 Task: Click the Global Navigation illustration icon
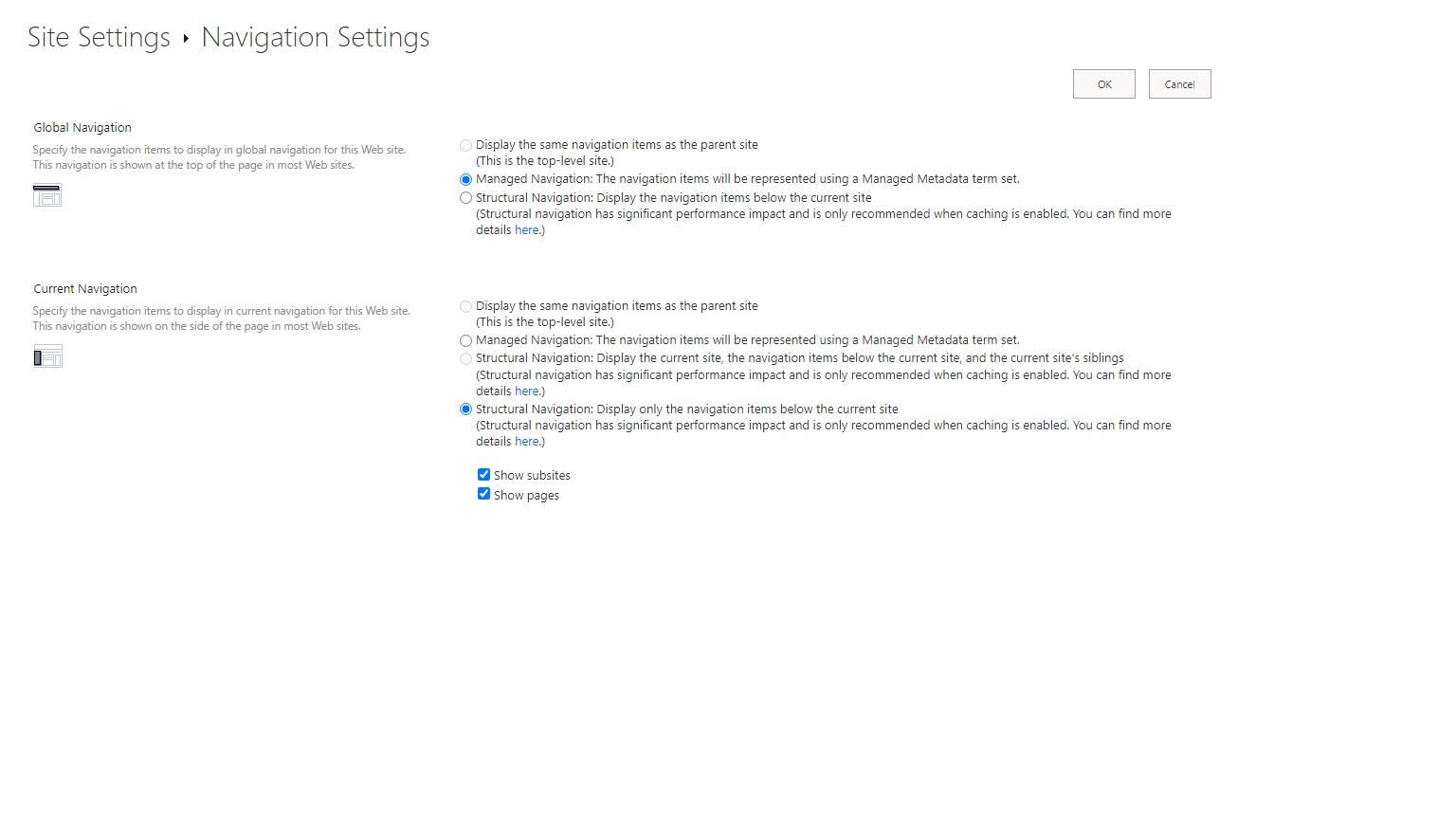tap(46, 194)
